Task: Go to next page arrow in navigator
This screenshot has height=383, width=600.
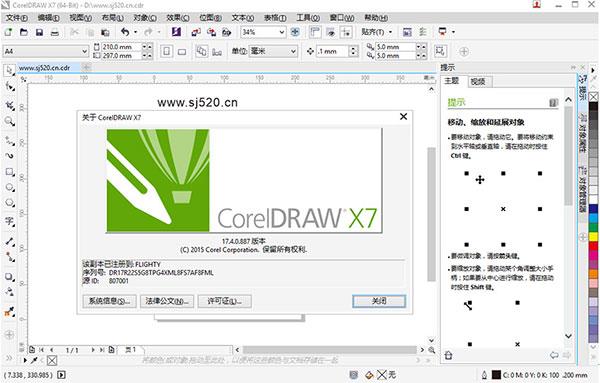Action: tap(93, 350)
